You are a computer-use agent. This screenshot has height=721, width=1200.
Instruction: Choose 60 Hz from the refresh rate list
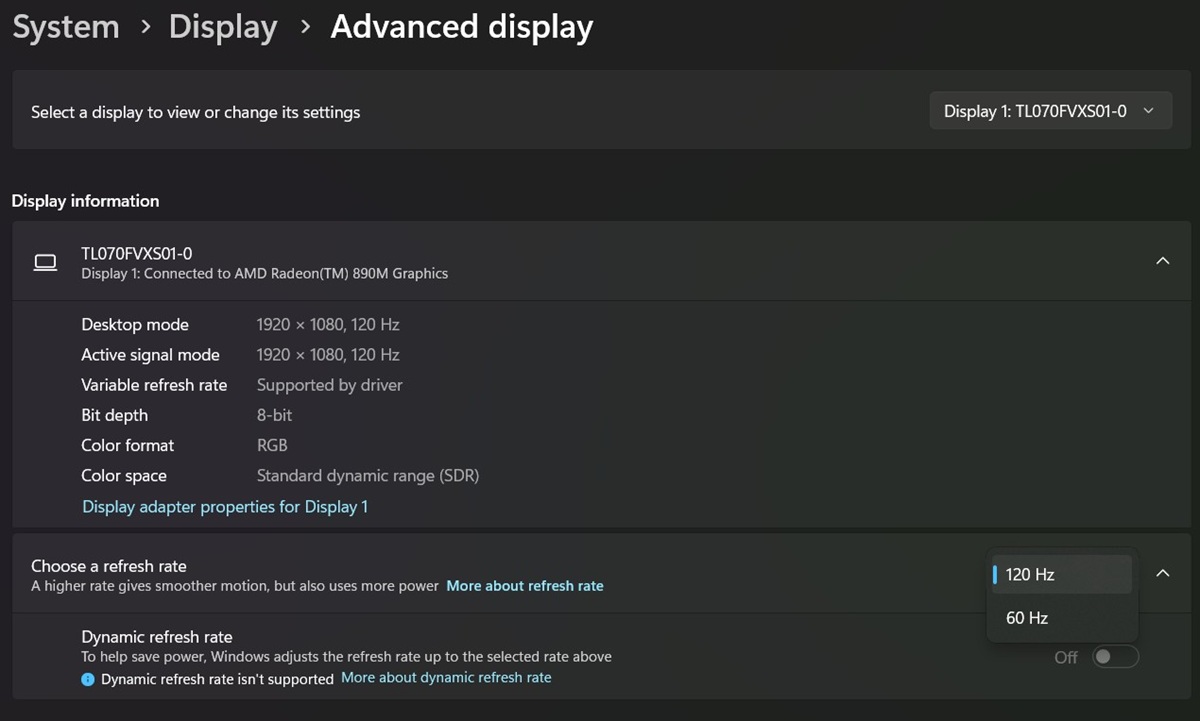pos(1027,618)
